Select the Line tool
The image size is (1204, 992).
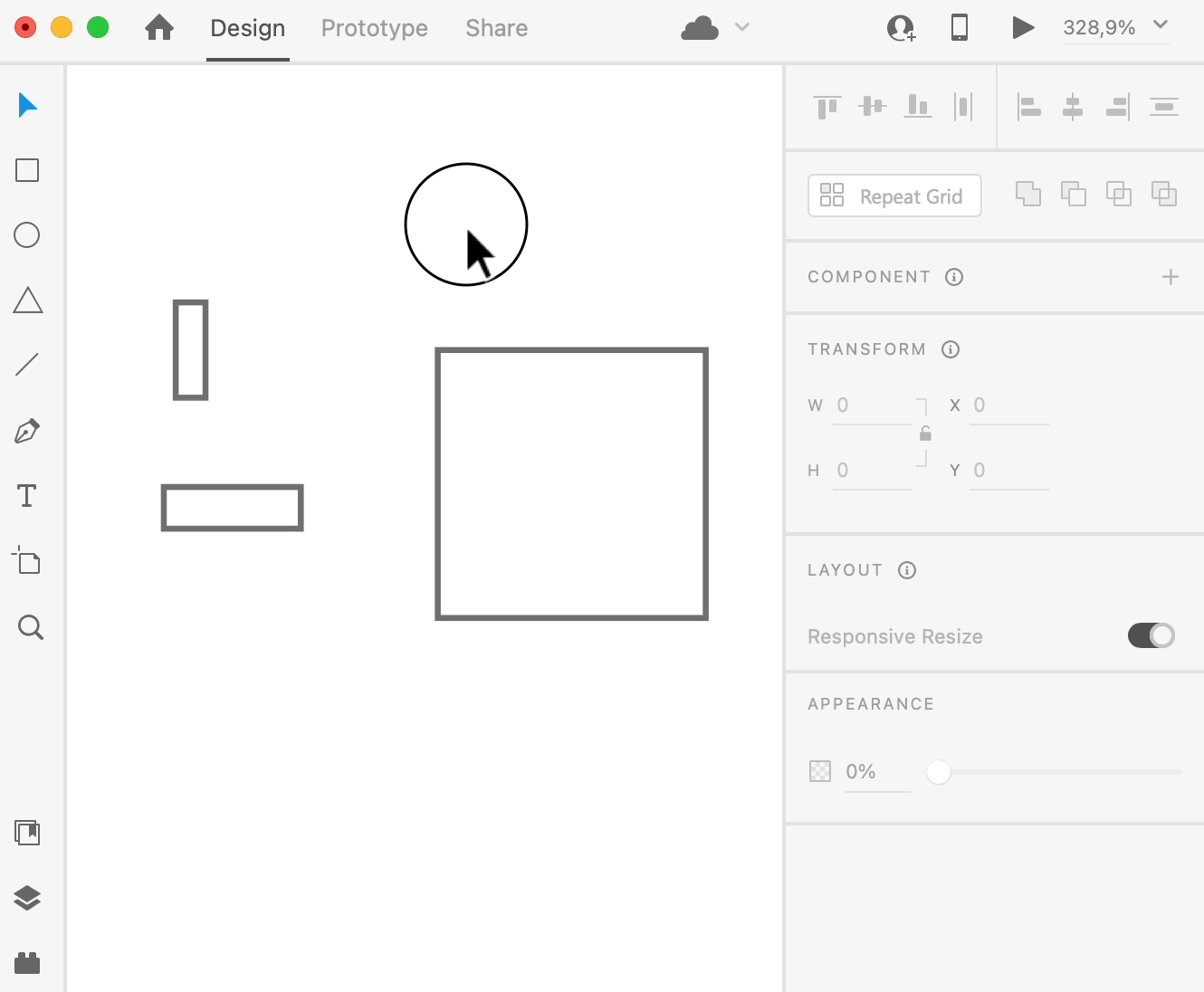[x=27, y=365]
